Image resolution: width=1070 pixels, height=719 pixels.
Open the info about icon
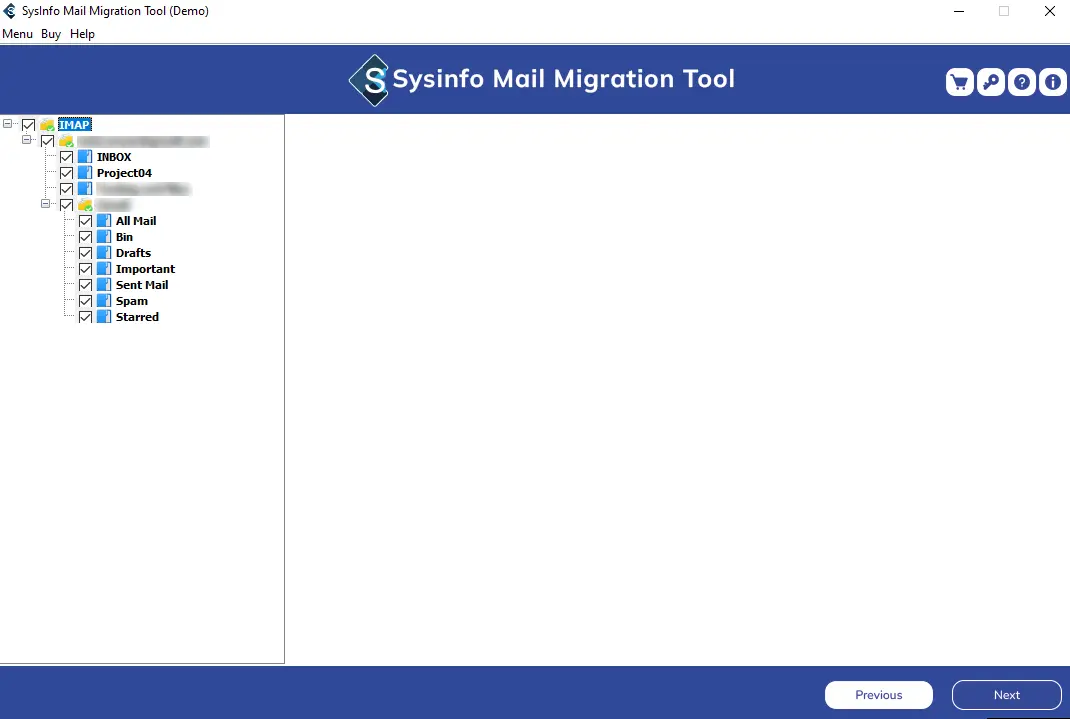tap(1053, 83)
